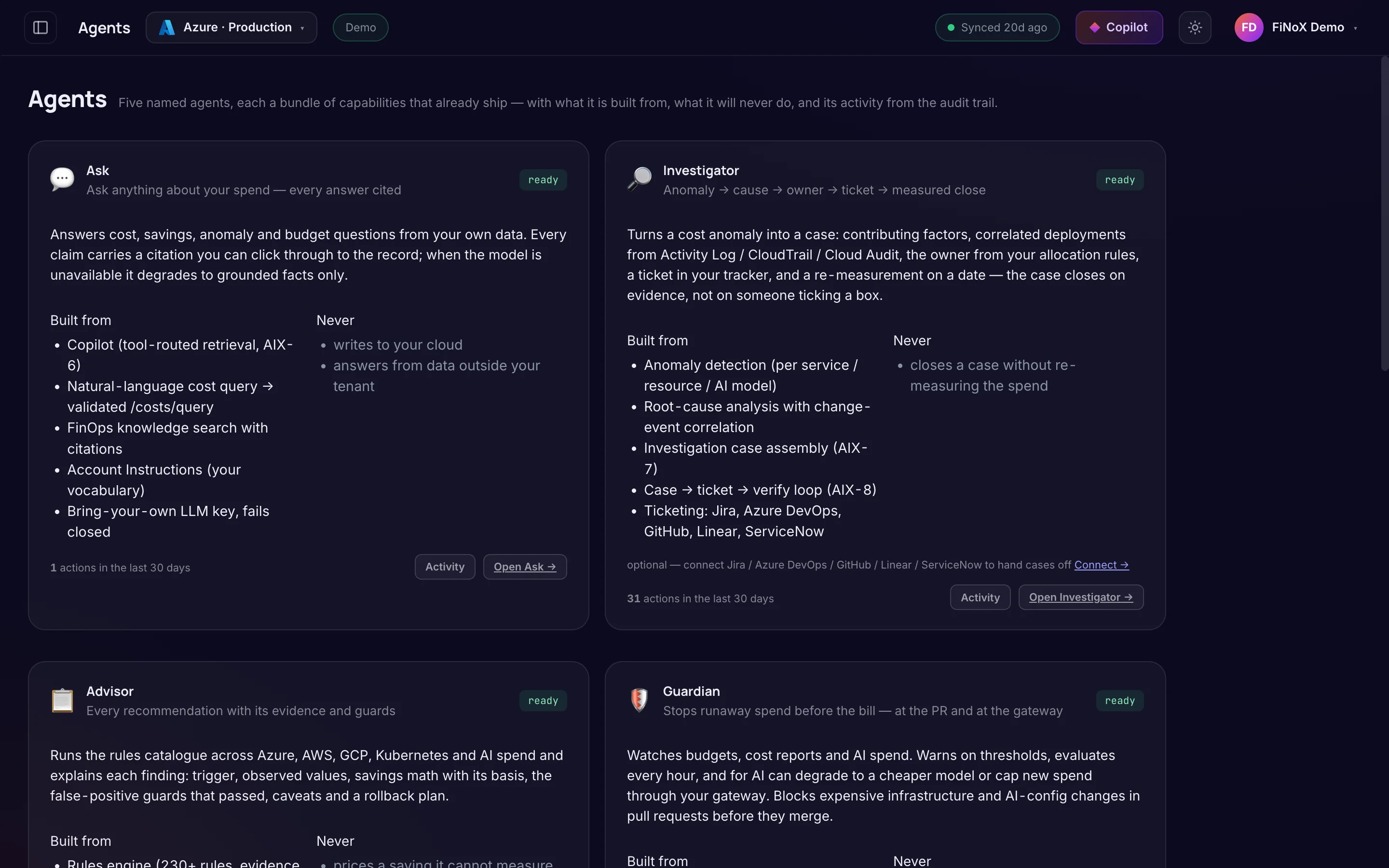Click '31 actions in the last 30 days'
1389x868 pixels.
click(x=700, y=598)
